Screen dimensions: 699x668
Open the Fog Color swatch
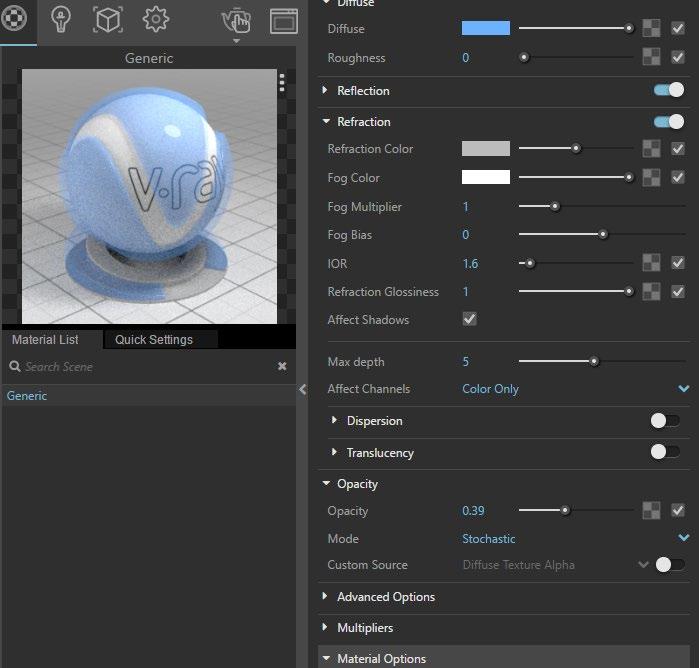click(x=486, y=177)
